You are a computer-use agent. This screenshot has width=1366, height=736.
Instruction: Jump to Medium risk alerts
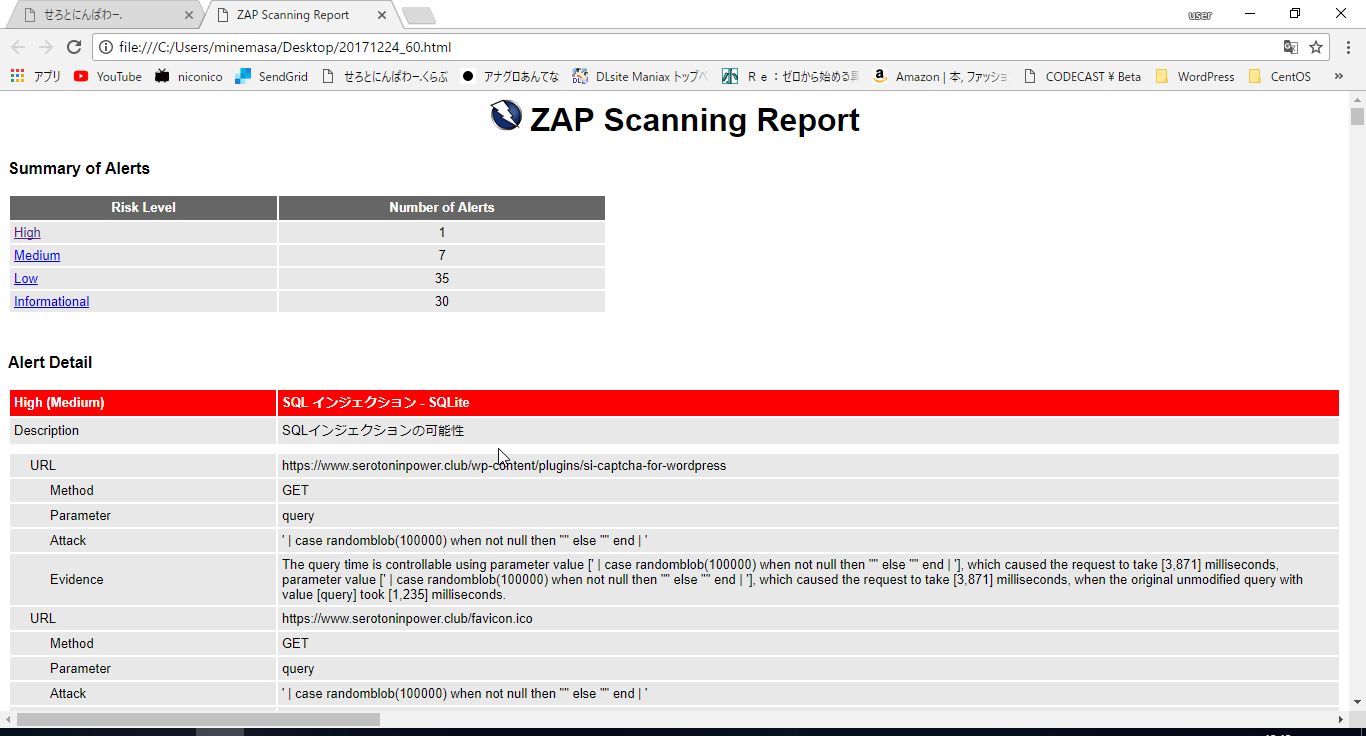coord(37,255)
